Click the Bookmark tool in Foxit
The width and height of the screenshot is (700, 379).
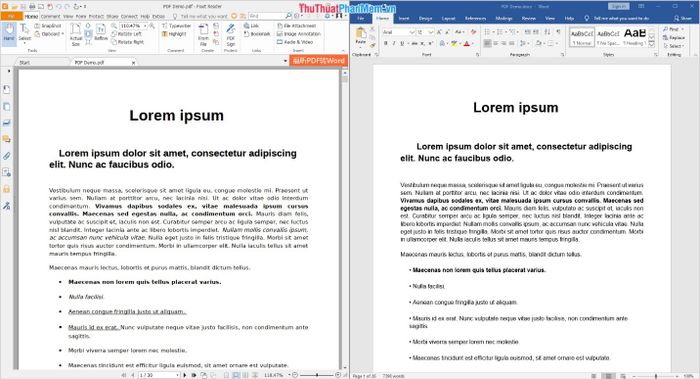click(257, 34)
